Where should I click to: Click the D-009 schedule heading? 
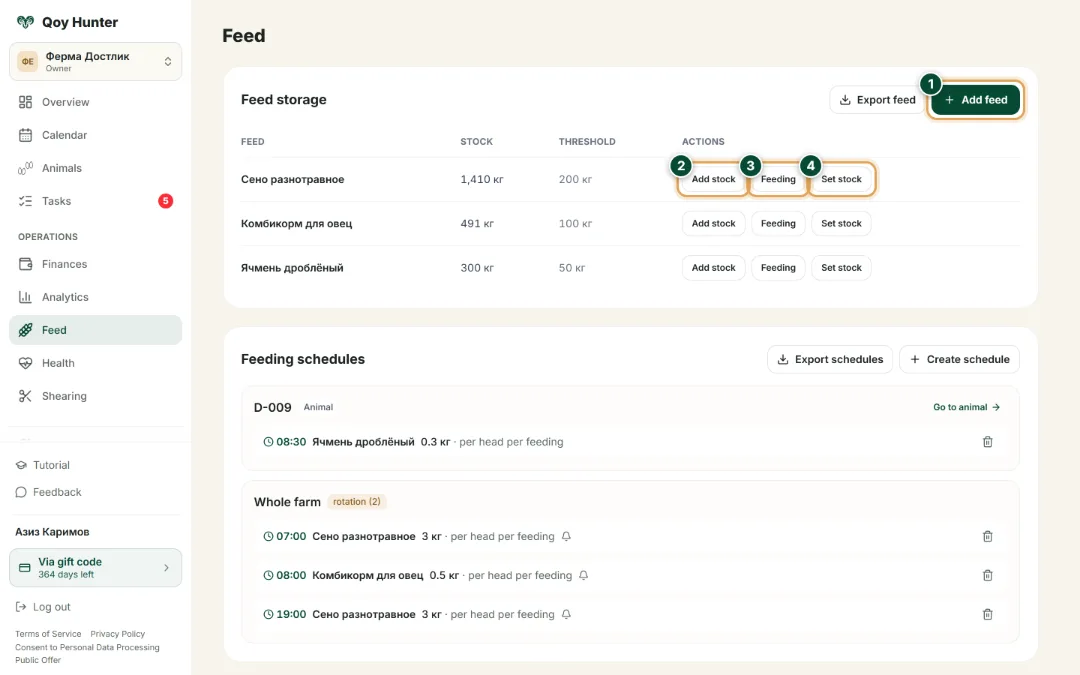tap(273, 407)
